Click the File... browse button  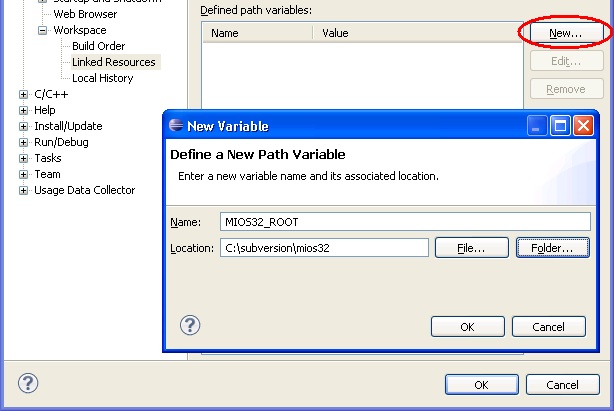471,247
